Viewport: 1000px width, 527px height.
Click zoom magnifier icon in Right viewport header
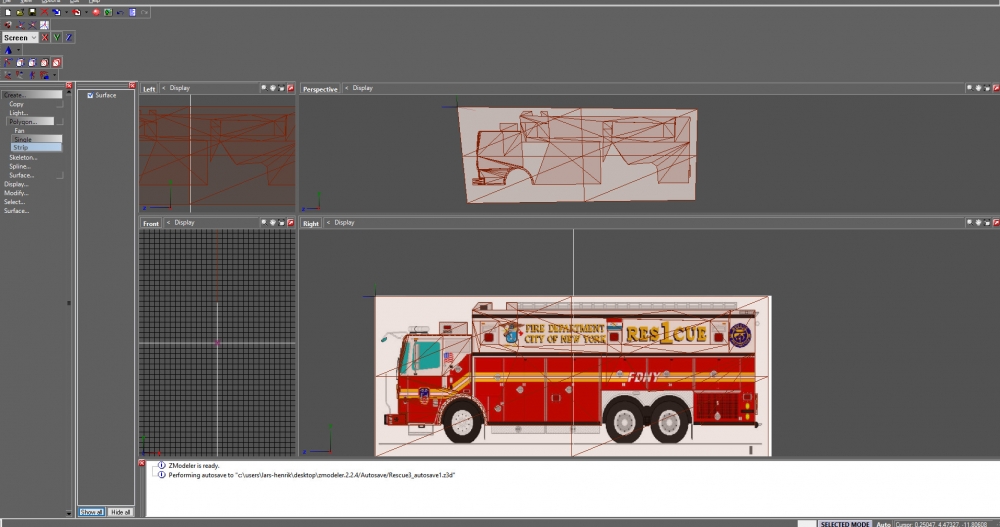969,223
